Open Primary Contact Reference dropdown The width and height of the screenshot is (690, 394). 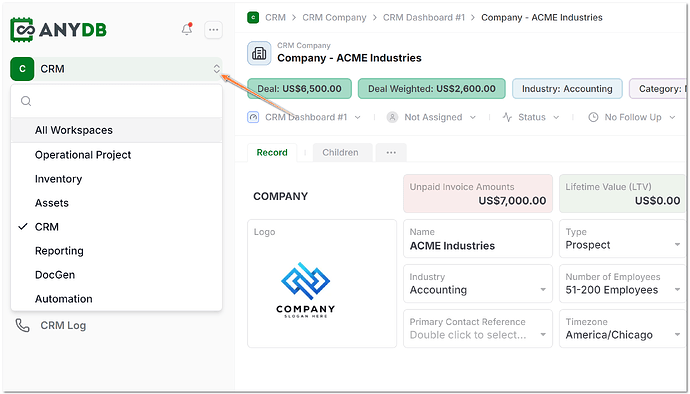[x=543, y=335]
